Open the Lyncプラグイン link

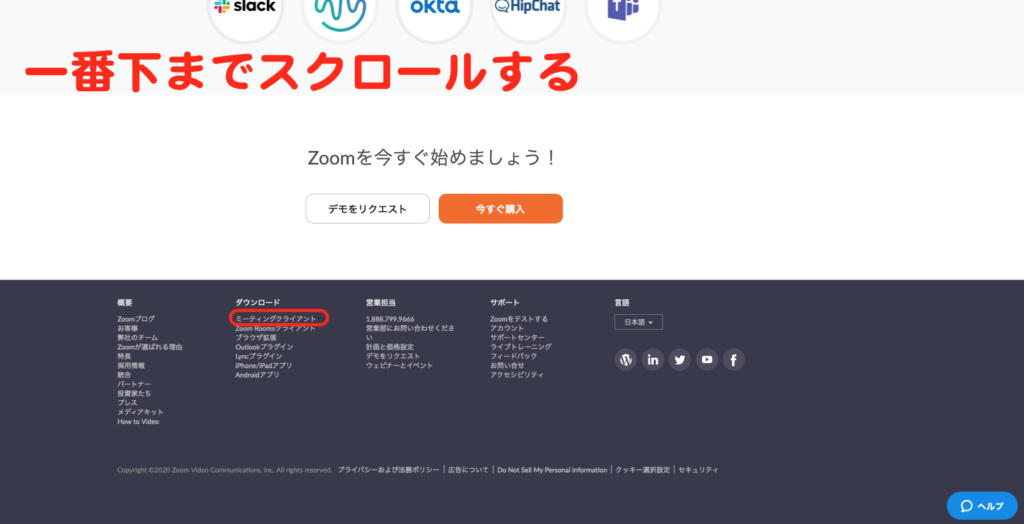(259, 356)
